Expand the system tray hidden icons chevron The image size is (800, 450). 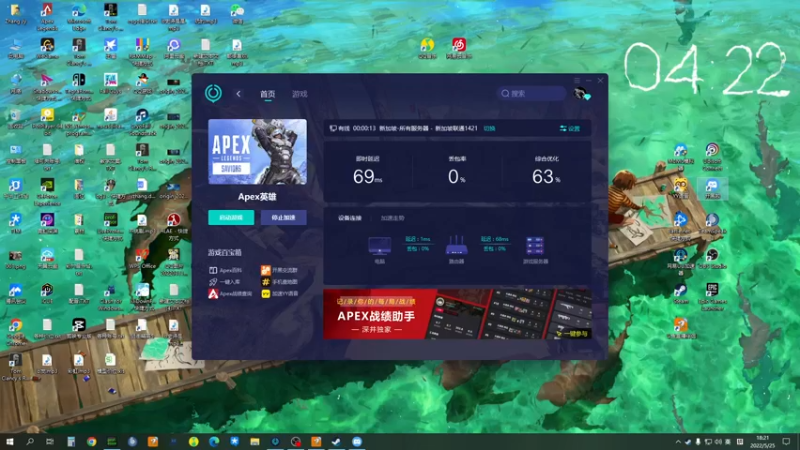pos(678,442)
